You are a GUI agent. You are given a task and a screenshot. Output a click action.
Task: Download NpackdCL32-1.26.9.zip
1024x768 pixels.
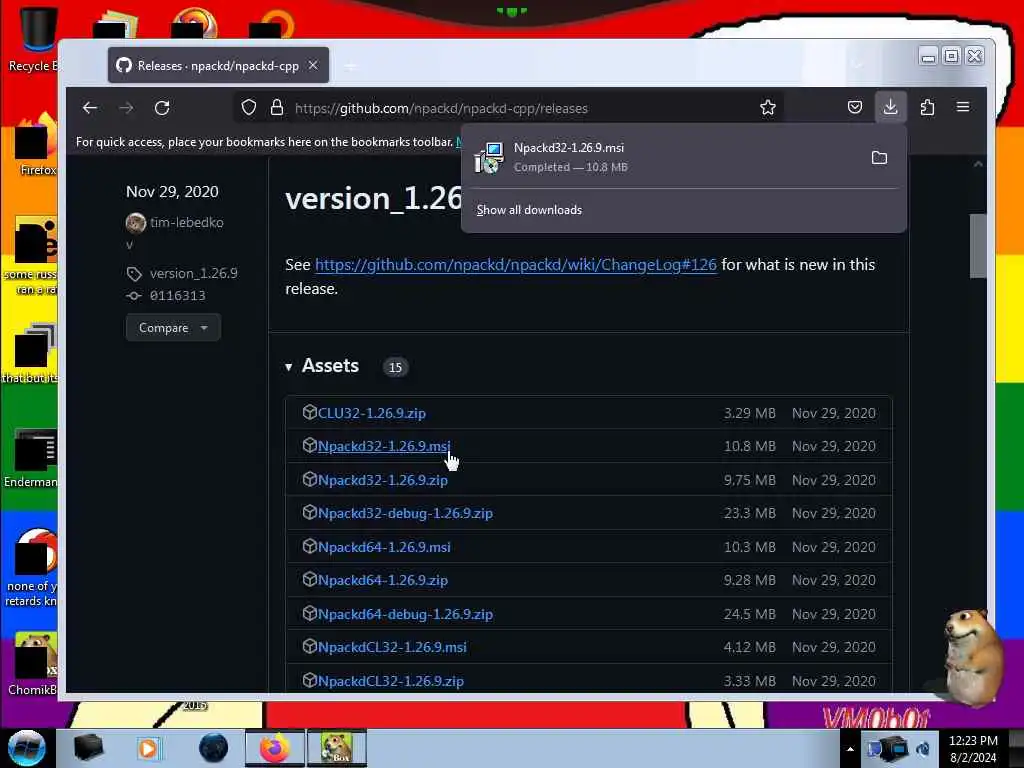coord(391,681)
